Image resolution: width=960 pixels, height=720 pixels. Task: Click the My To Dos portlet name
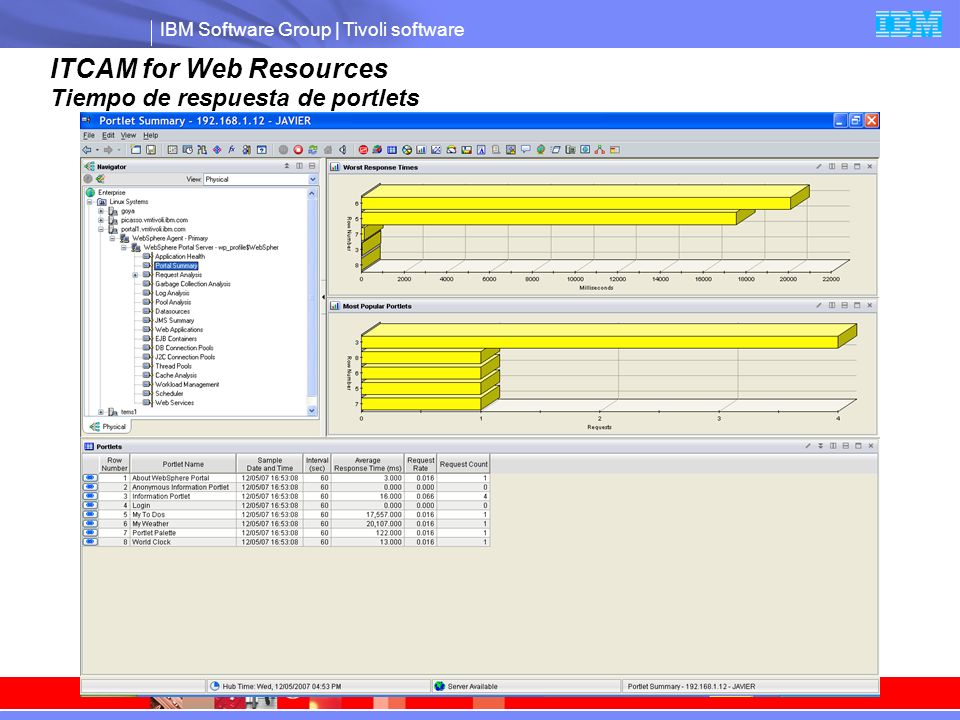pos(149,515)
